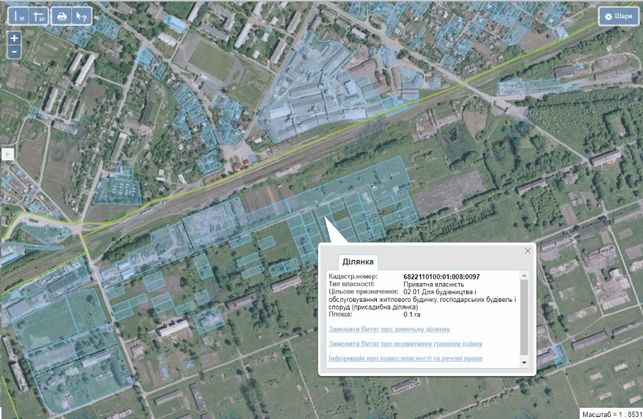Open ownership and property rights information link
Viewport: 643px width, 419px height.
point(406,358)
